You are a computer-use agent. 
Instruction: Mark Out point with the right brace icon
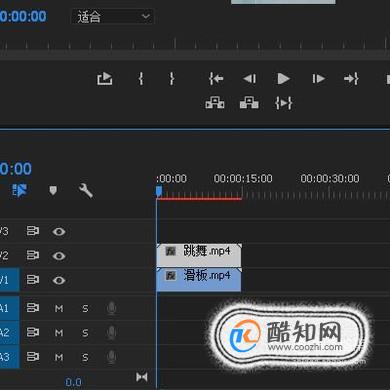[172, 79]
